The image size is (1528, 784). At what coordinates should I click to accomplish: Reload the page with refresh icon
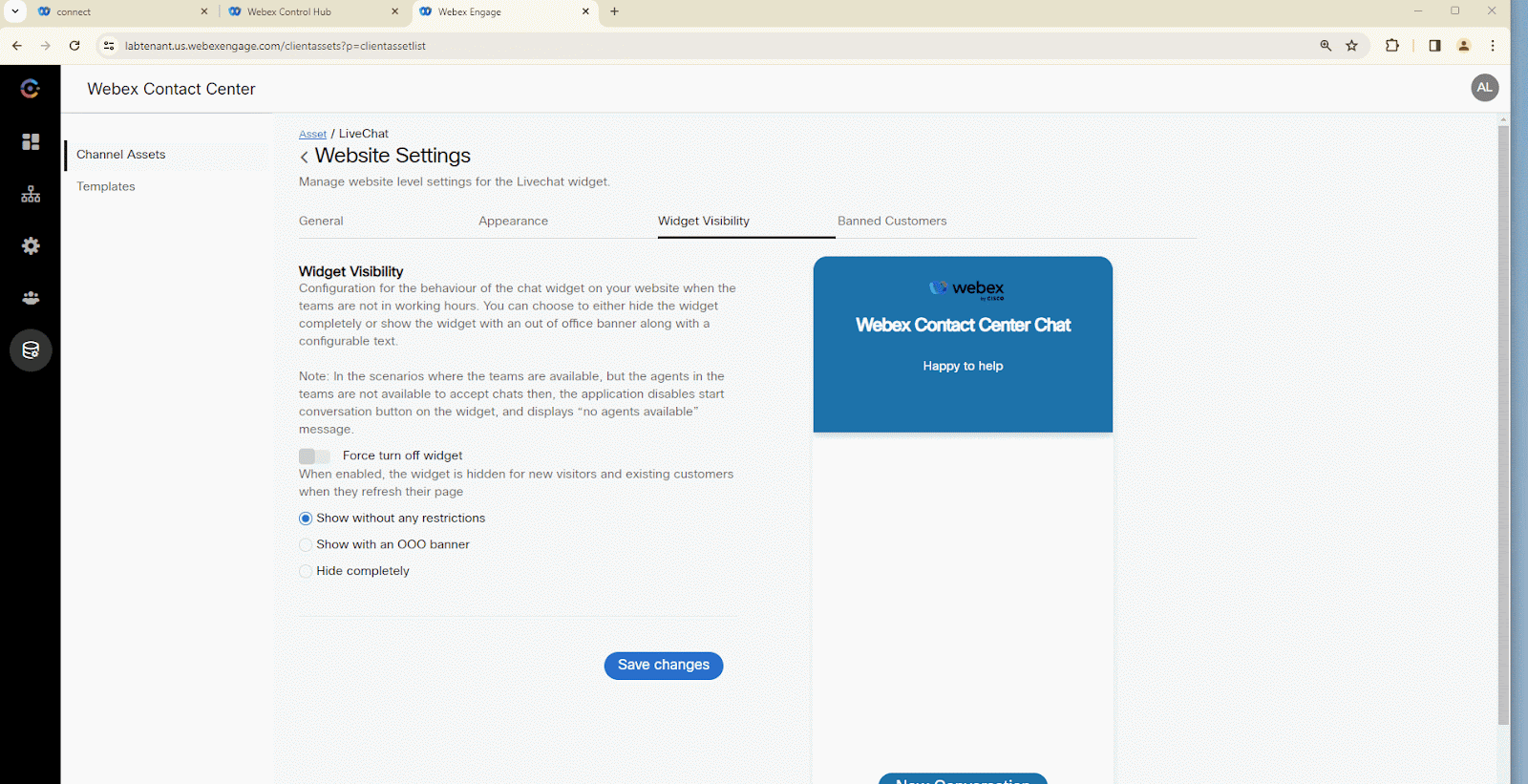pyautogui.click(x=74, y=45)
